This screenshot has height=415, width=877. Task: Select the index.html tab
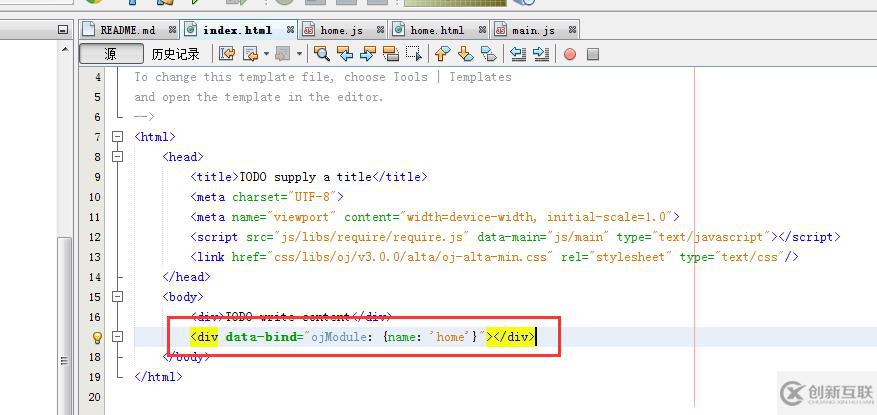click(237, 30)
